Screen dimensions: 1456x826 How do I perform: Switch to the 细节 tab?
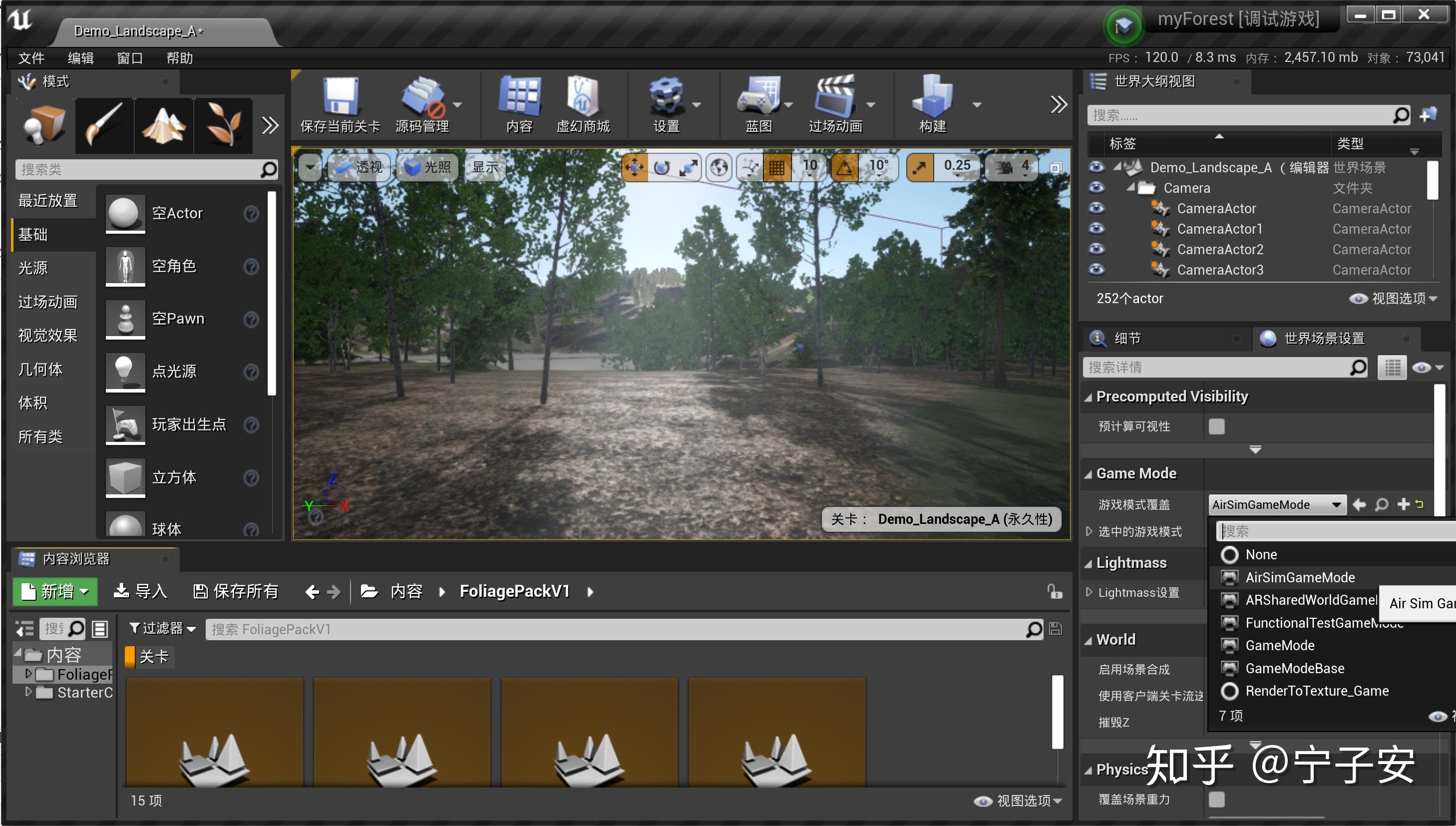(x=1127, y=339)
